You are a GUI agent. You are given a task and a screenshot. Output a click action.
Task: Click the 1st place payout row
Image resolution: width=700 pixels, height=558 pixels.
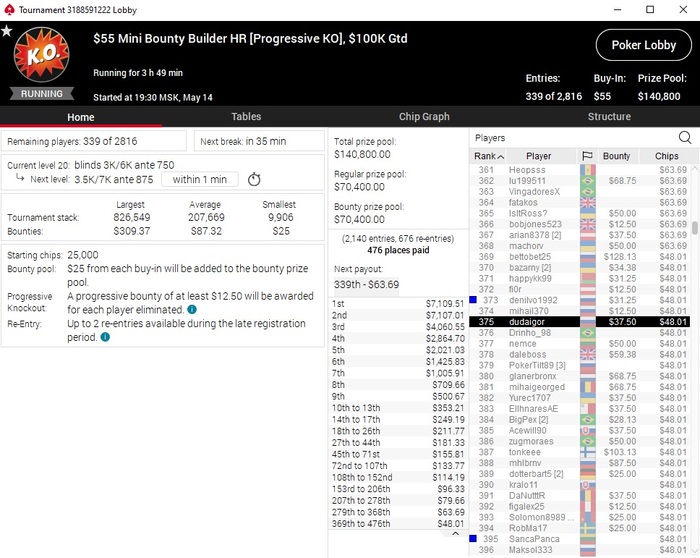[398, 304]
